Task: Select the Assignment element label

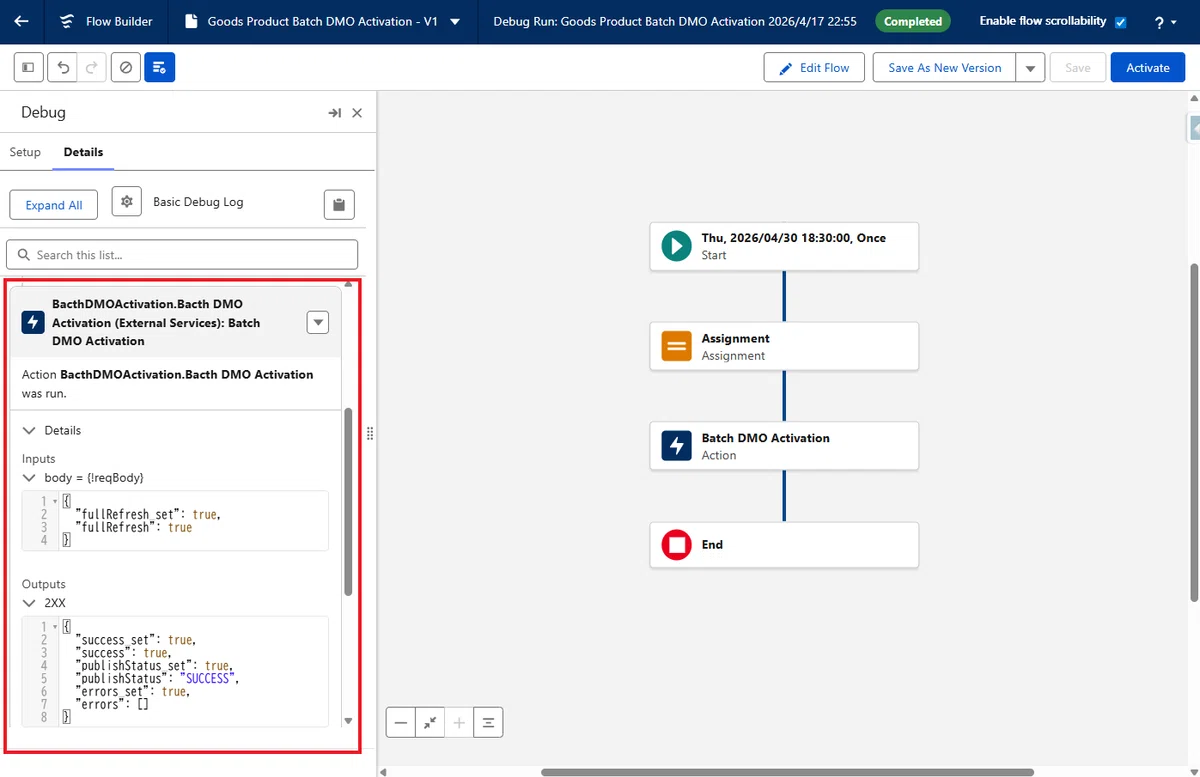Action: (735, 339)
